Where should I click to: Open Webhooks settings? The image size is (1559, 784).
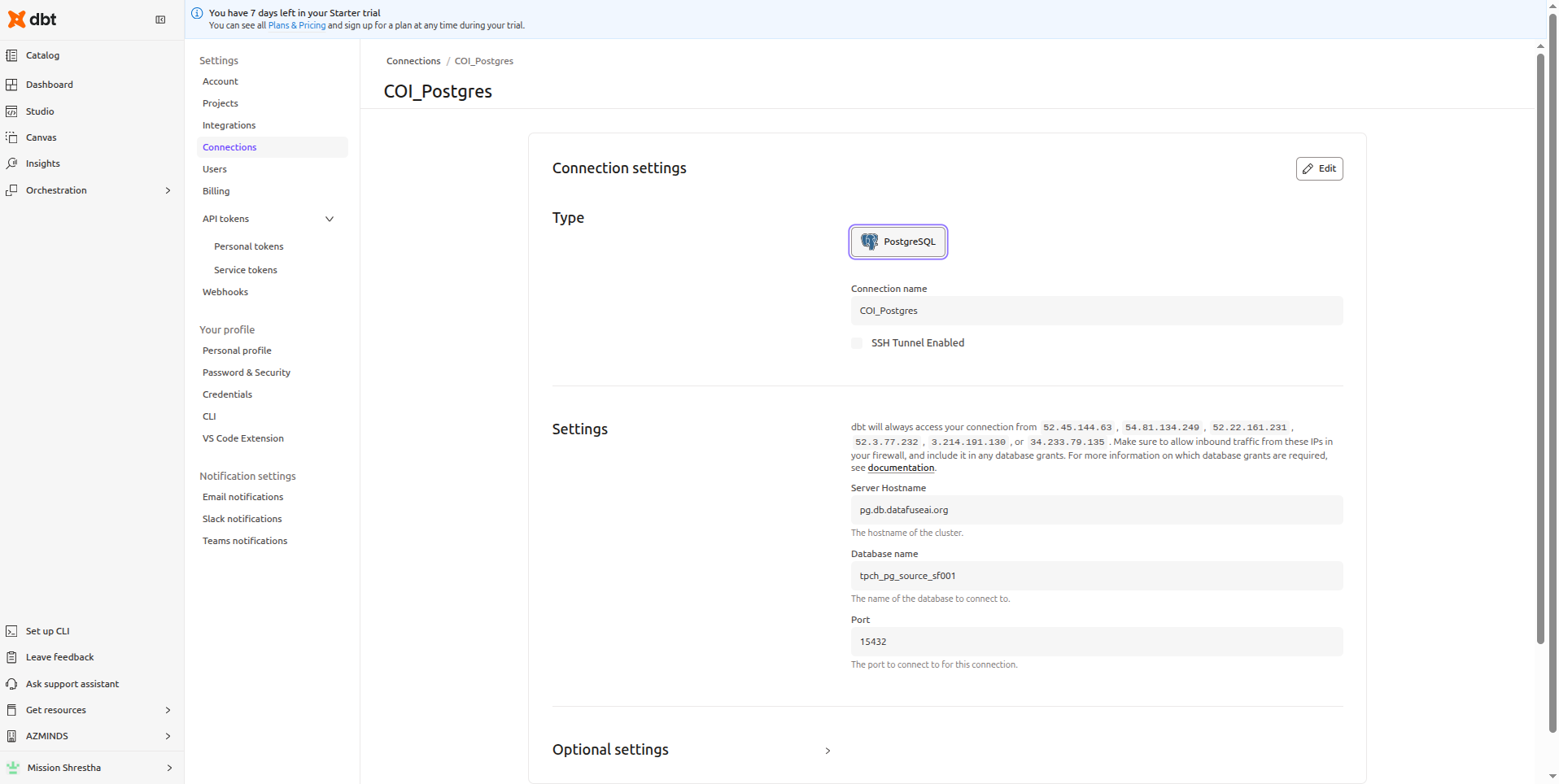click(225, 292)
